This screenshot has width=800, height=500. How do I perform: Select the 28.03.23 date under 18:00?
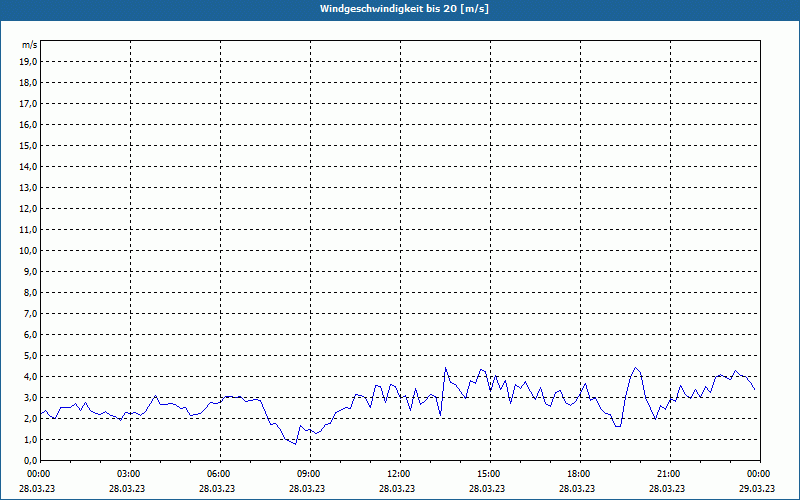(577, 488)
